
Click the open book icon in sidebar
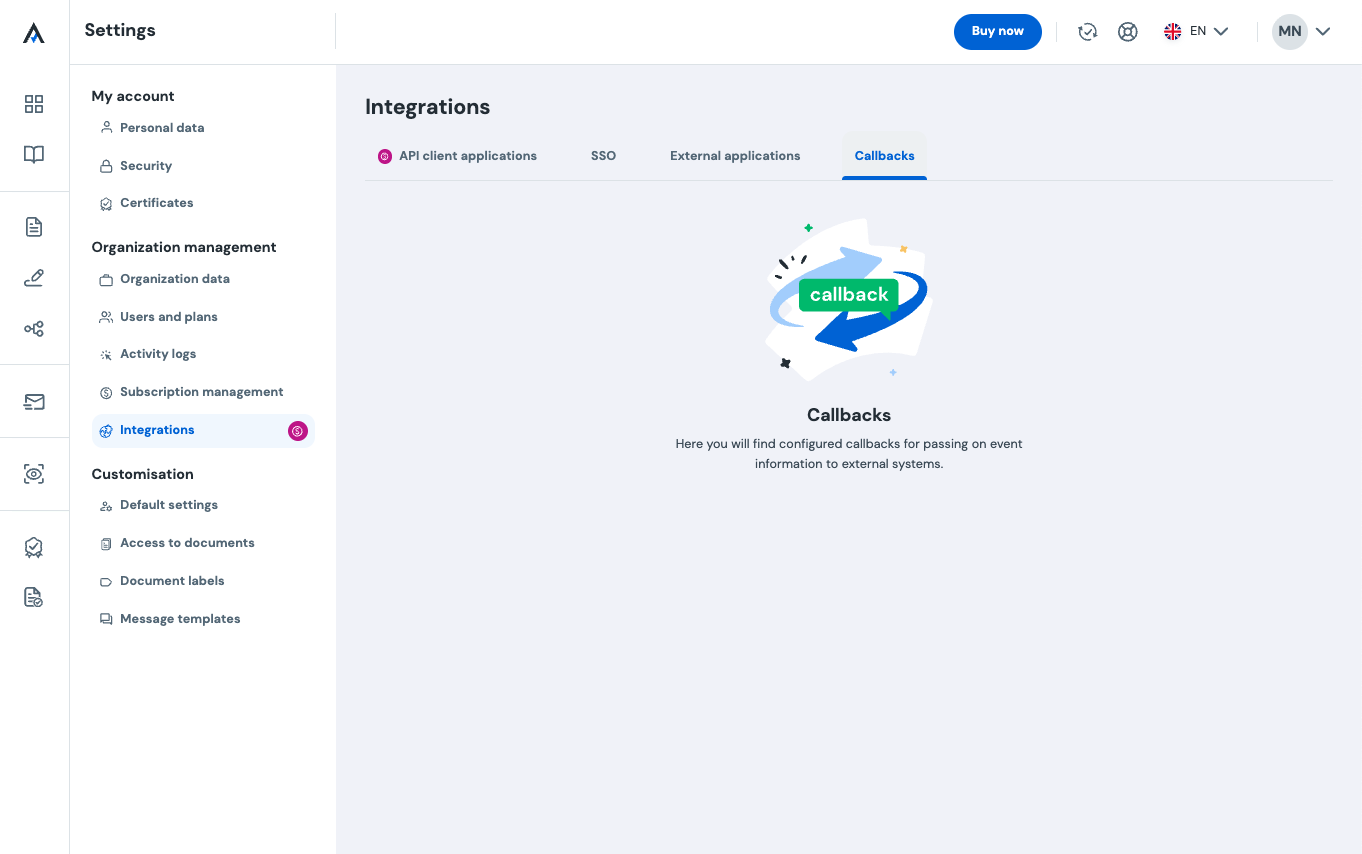(34, 154)
